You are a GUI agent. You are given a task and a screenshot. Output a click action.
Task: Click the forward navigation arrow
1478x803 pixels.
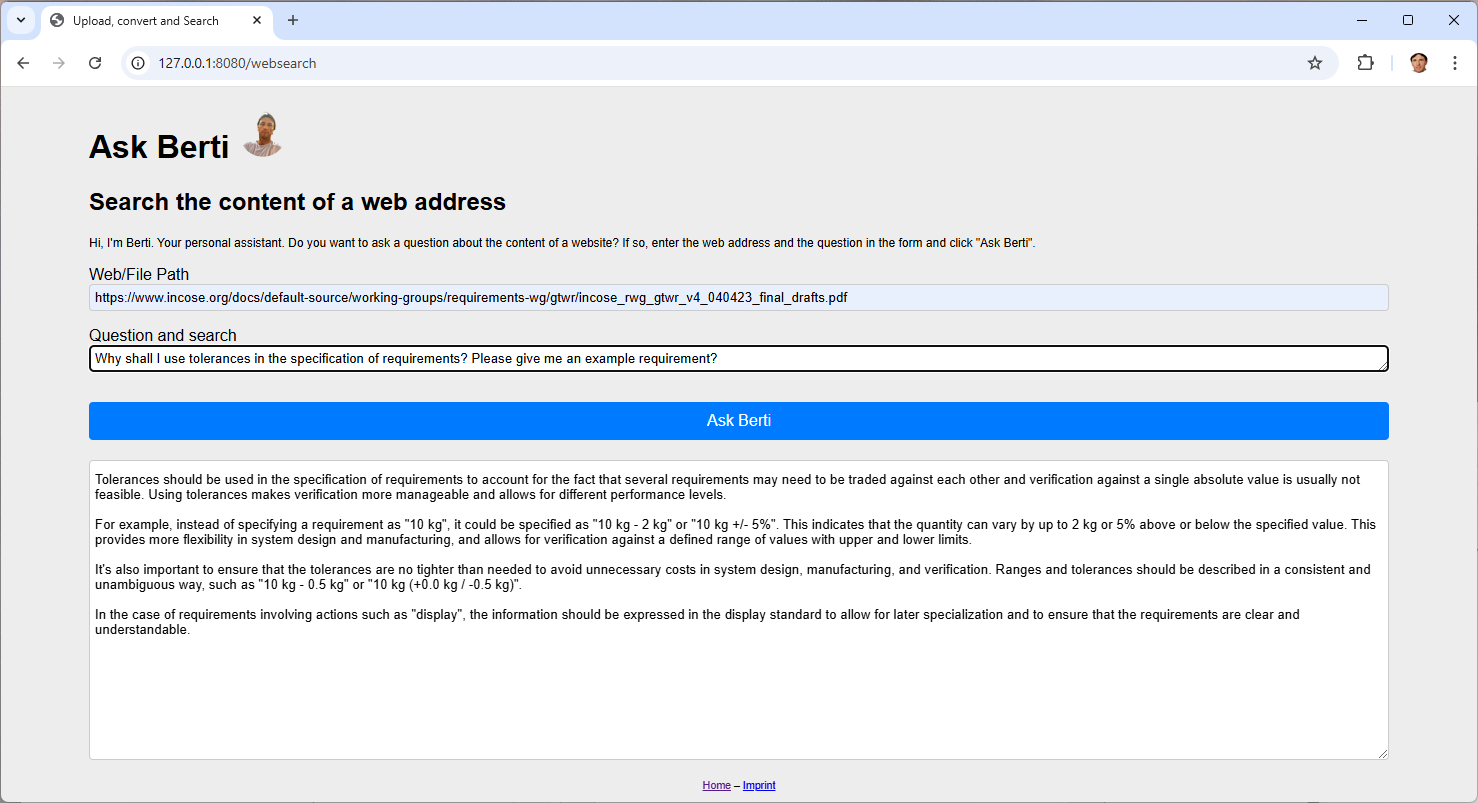coord(59,62)
